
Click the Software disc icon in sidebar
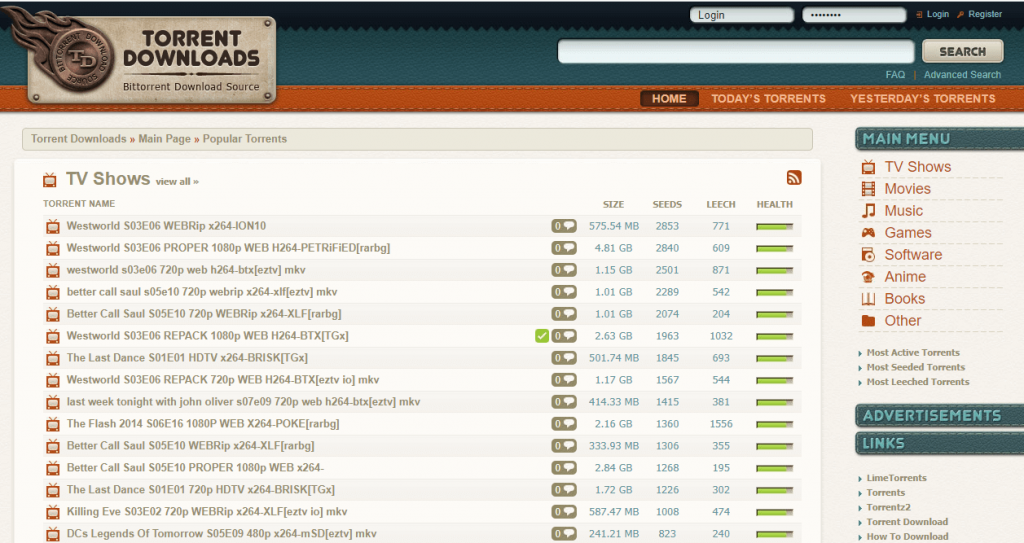tap(868, 255)
